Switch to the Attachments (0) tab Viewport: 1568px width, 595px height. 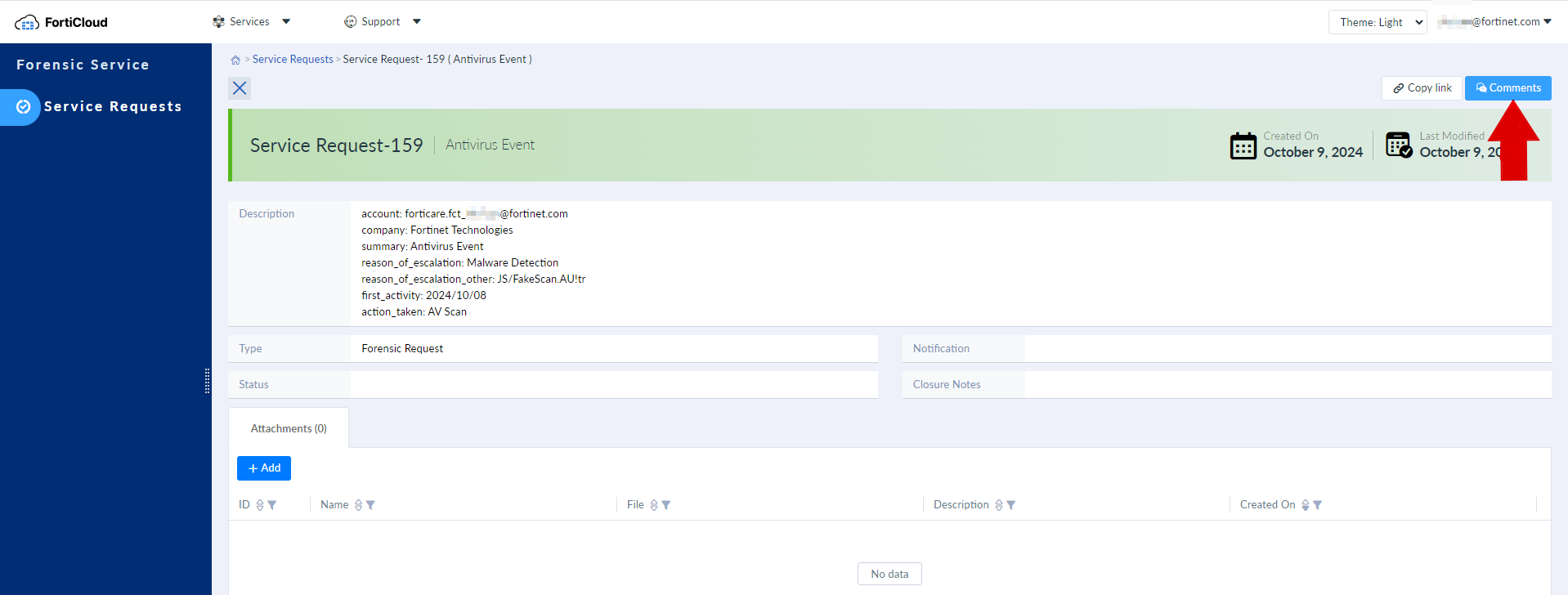point(289,428)
